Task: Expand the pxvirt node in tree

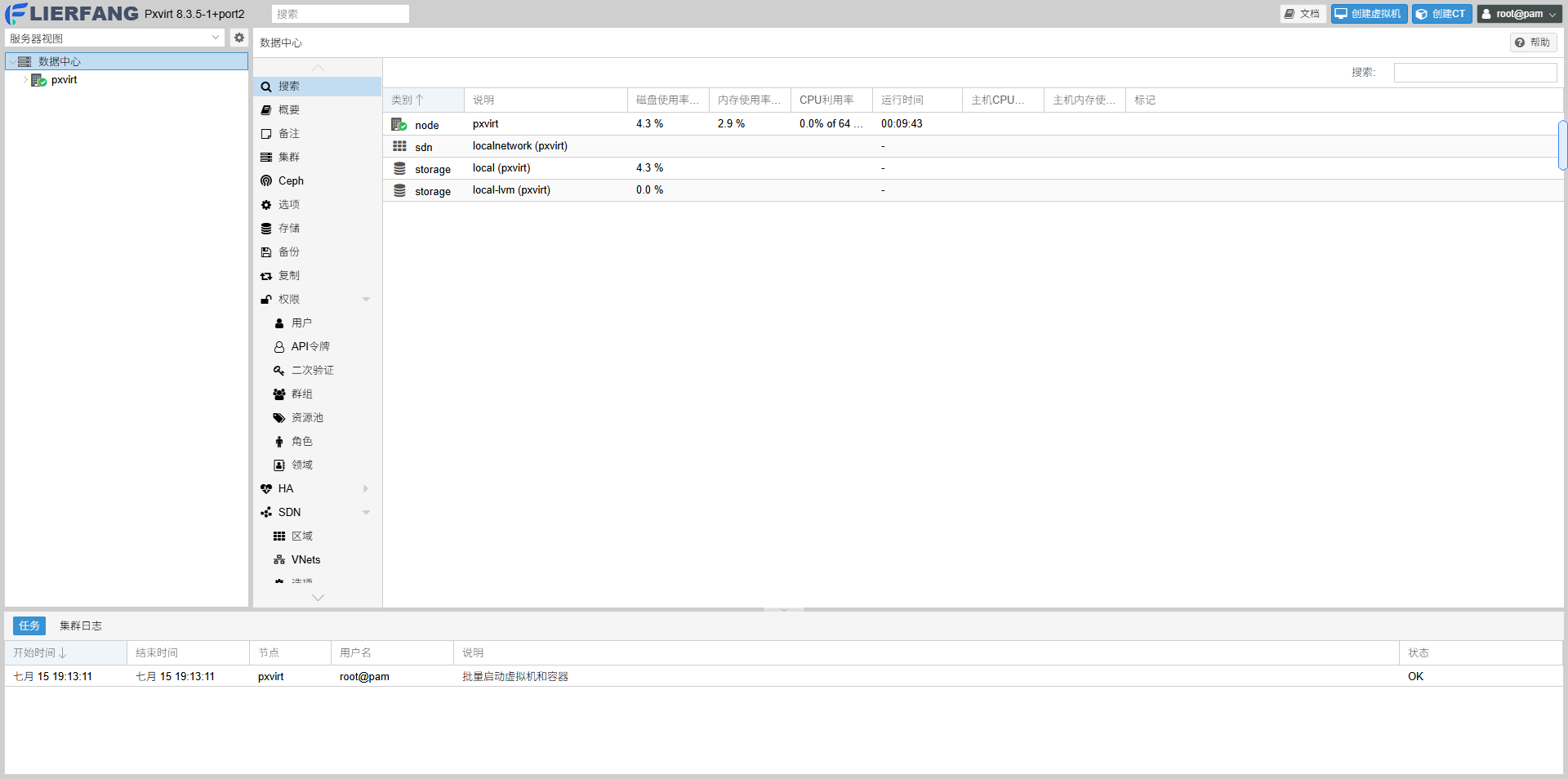Action: (25, 80)
